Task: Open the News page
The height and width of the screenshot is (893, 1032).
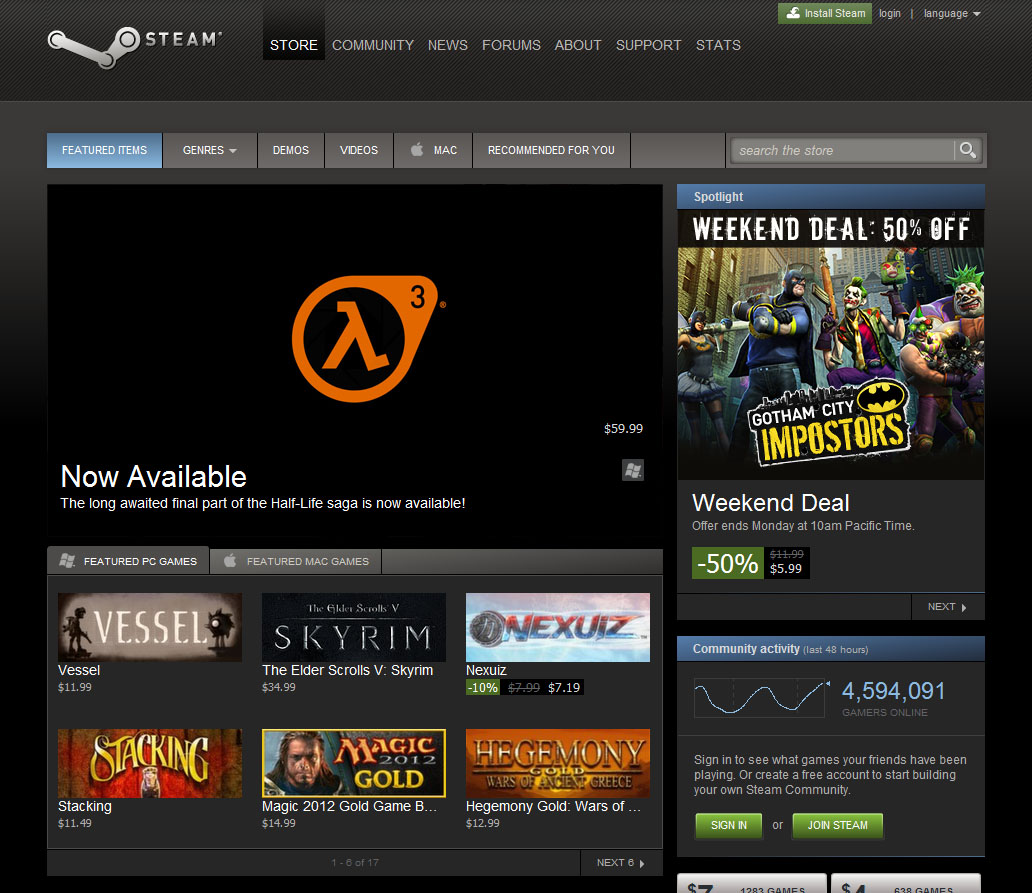Action: pyautogui.click(x=448, y=45)
